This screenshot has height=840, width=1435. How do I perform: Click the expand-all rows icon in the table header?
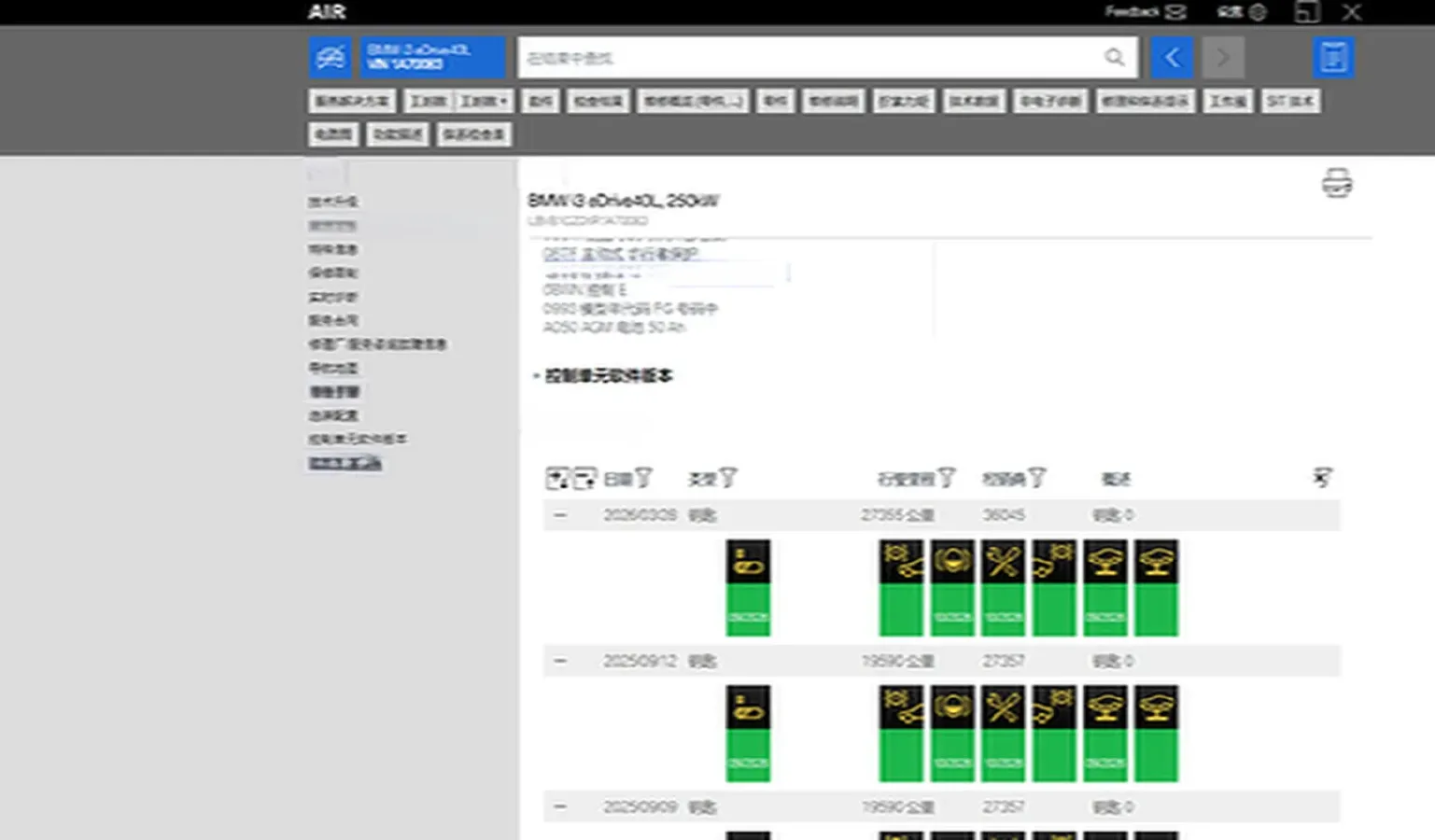coord(556,479)
